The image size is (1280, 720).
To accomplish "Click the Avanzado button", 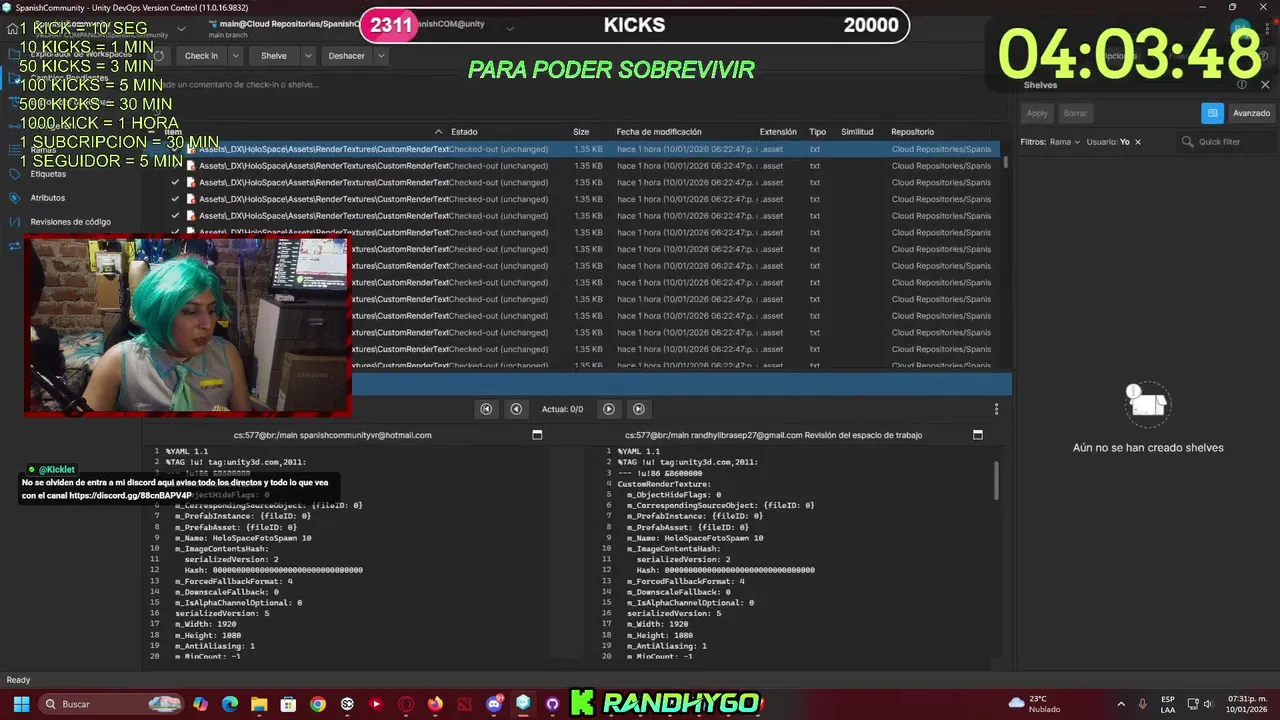I will pyautogui.click(x=1251, y=113).
